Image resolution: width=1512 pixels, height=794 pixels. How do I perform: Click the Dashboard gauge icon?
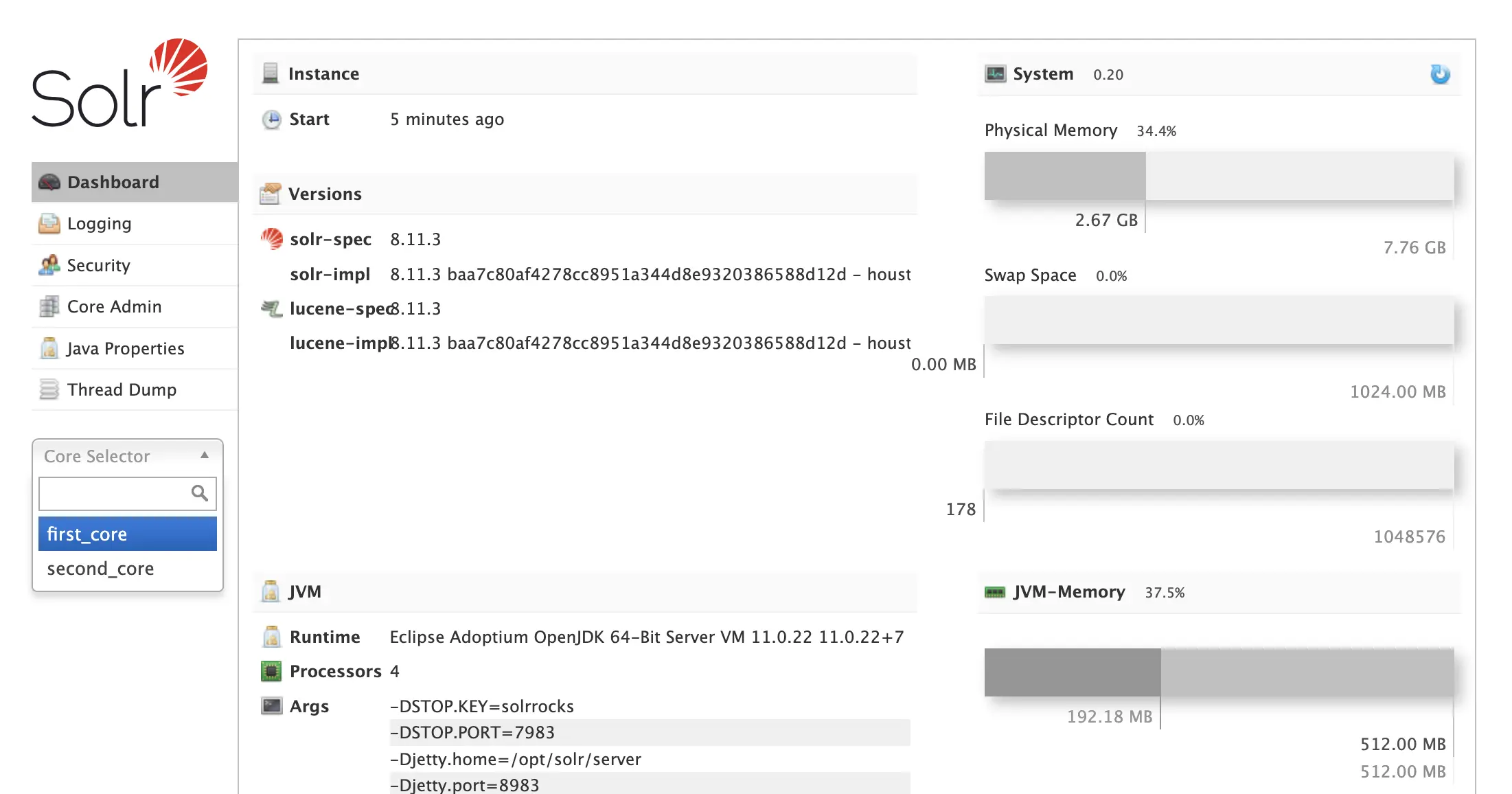[x=49, y=182]
